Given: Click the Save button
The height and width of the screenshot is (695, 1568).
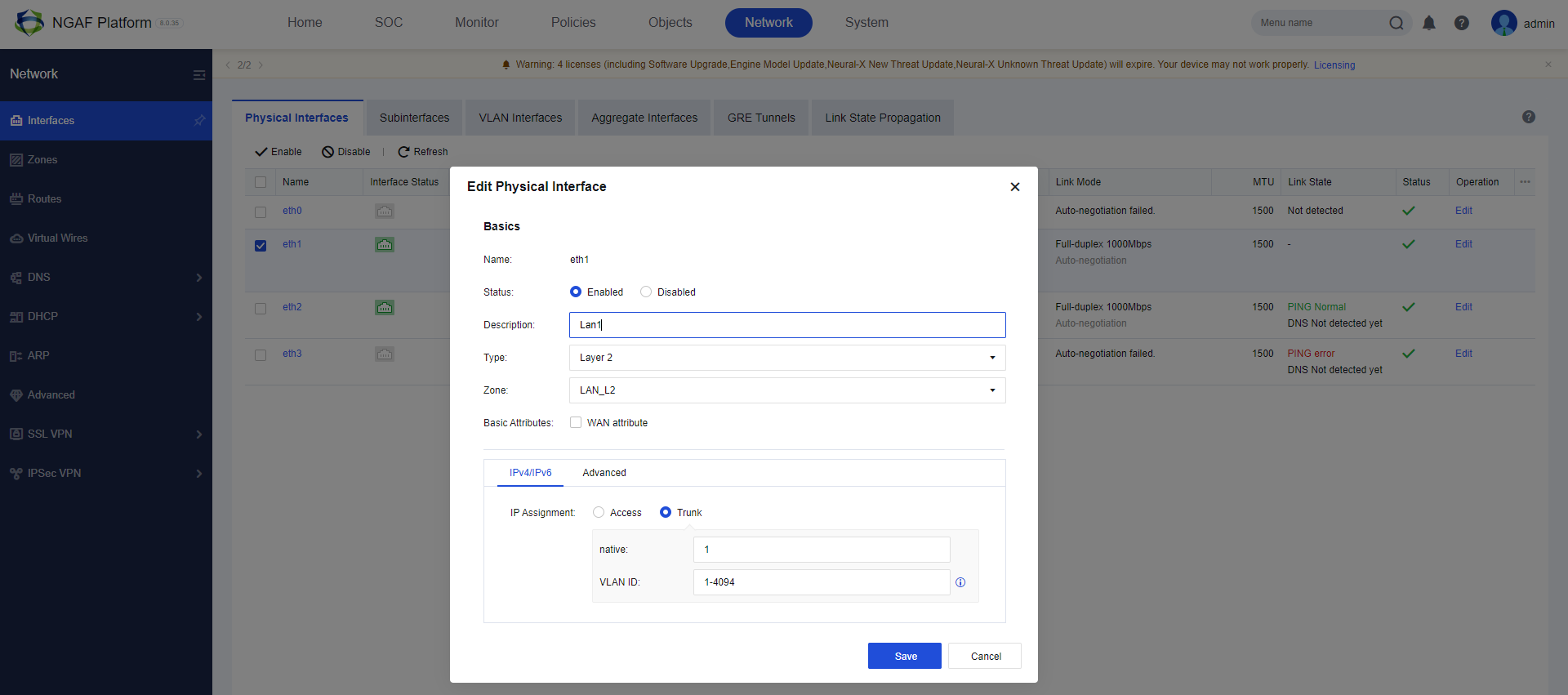Looking at the screenshot, I should (x=905, y=656).
